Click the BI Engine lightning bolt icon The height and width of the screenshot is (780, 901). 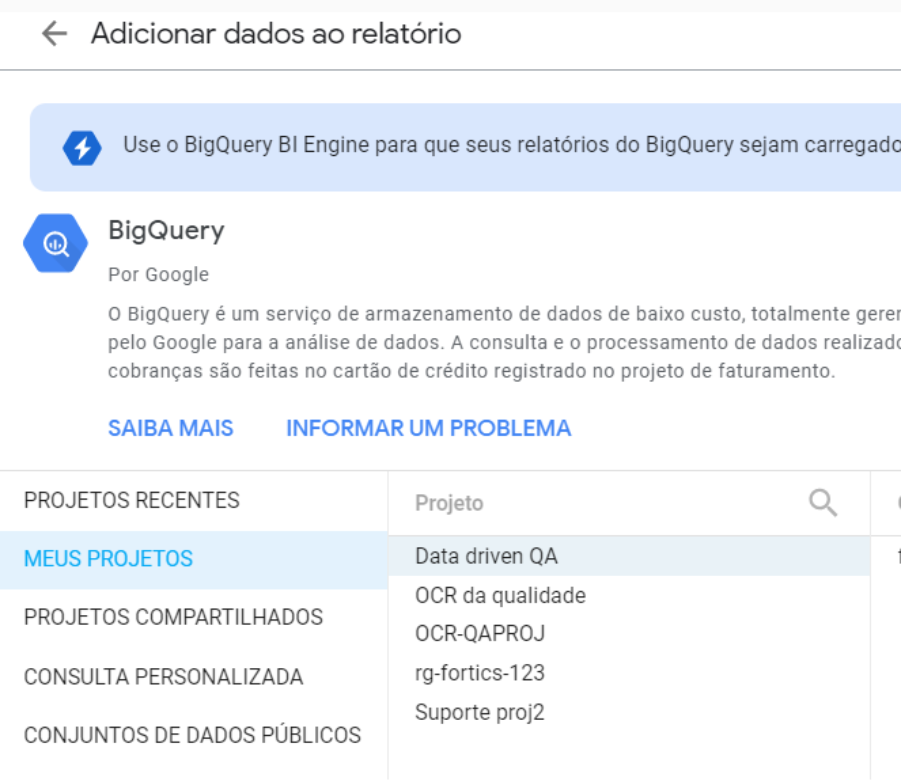(82, 148)
